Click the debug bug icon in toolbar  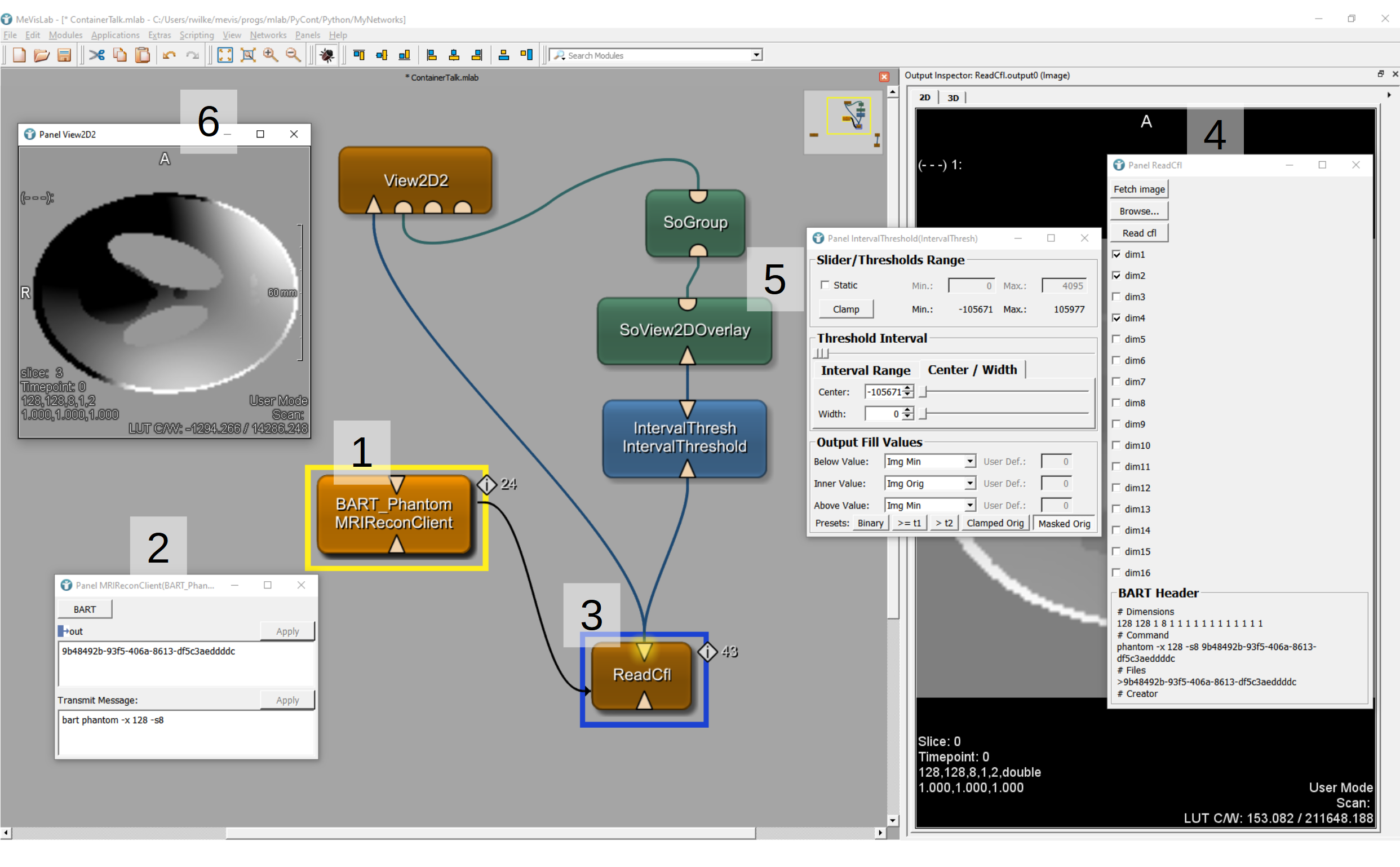tap(327, 55)
